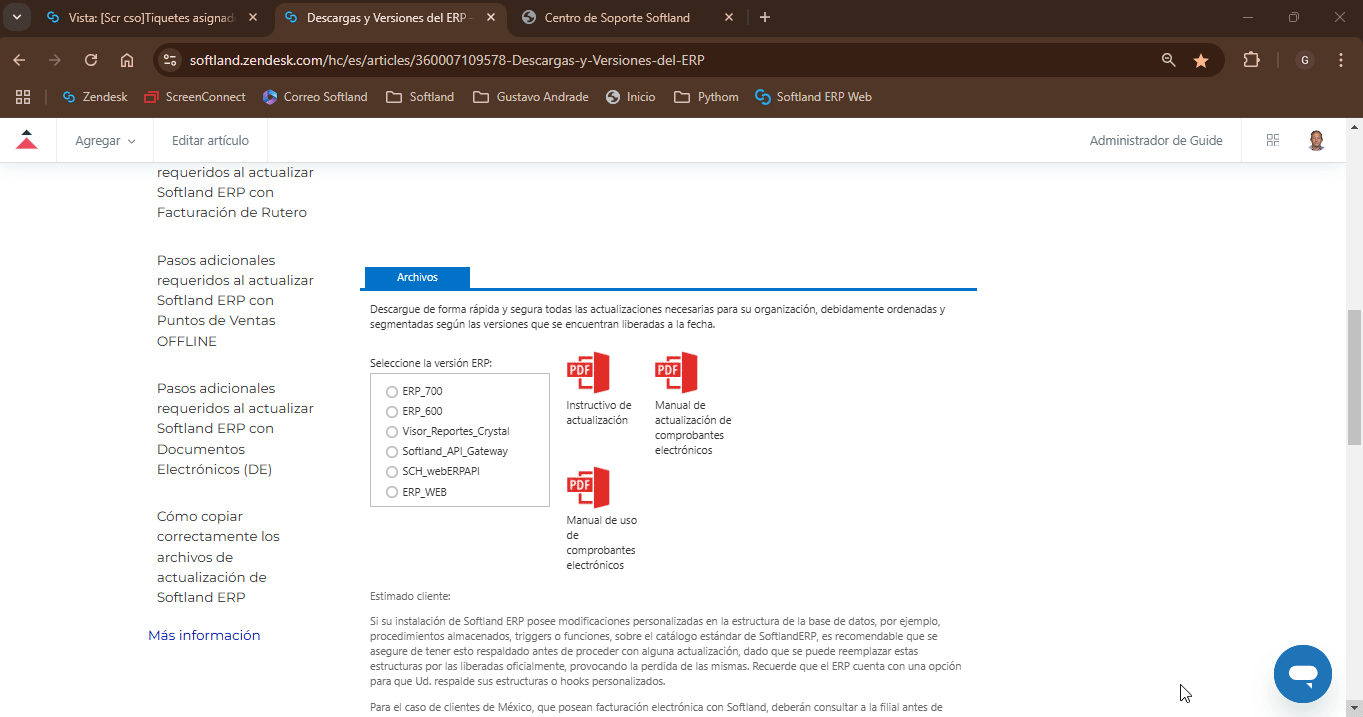Screen dimensions: 1363x717
Task: Open the Puntos de Ventas OFFLINE article link
Action: tap(235, 300)
